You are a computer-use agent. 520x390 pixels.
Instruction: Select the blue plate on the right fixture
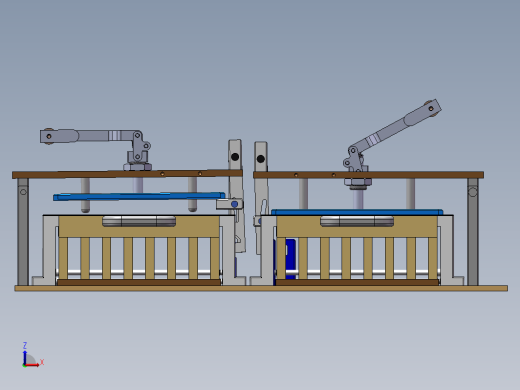[357, 212]
